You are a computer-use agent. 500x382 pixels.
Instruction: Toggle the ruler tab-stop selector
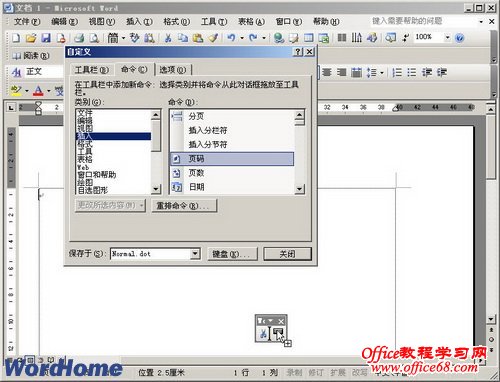tap(11, 108)
